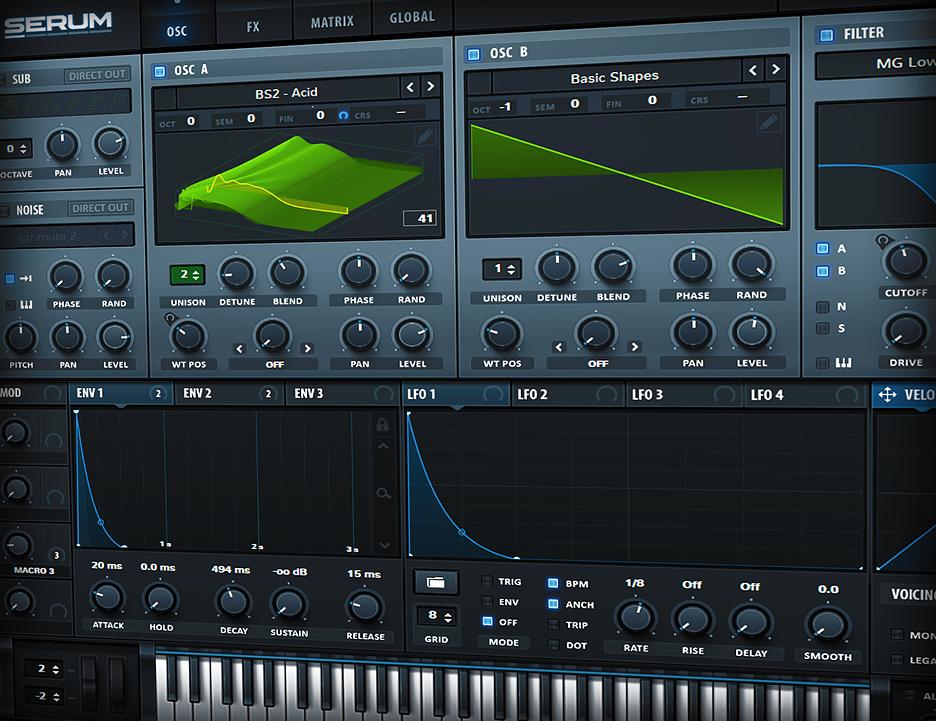Adjust OSC A unison voices stepper
The width and height of the screenshot is (936, 721).
[x=187, y=275]
